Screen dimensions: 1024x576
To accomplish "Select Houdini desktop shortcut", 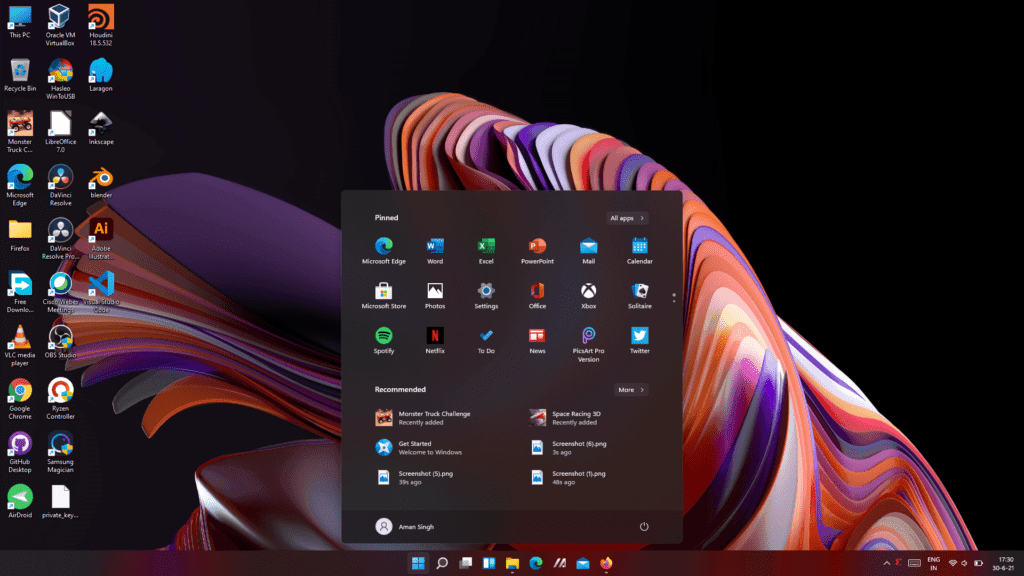I will [101, 25].
